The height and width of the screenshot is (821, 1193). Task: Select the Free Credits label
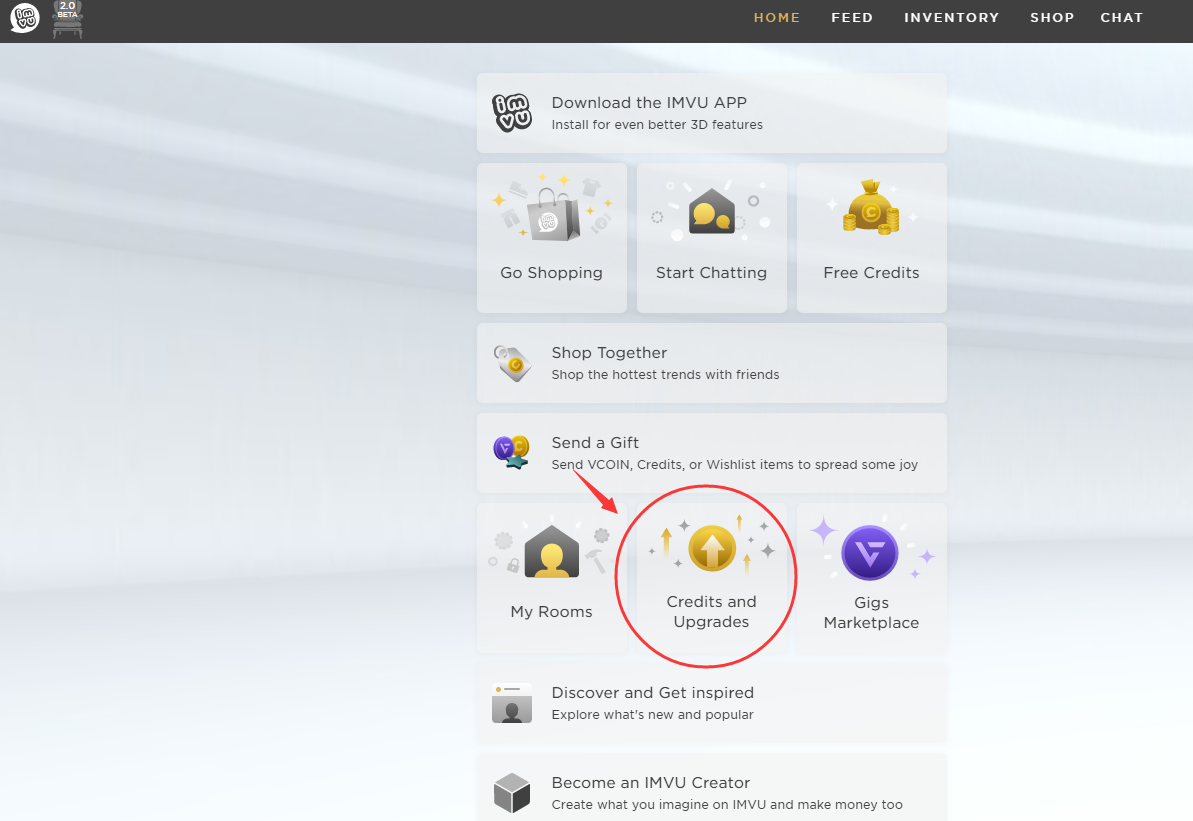tap(871, 272)
